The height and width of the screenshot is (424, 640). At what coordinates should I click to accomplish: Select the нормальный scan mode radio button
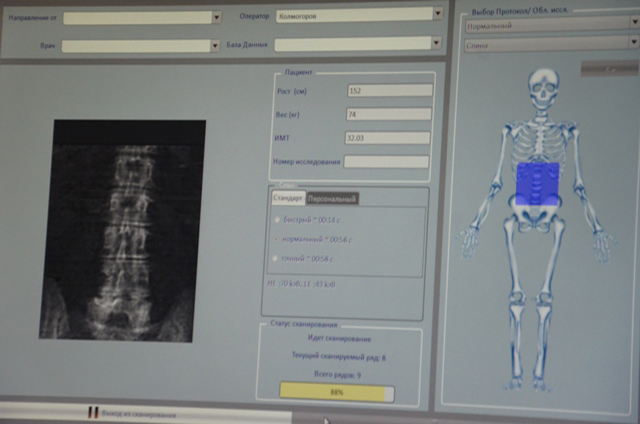pyautogui.click(x=277, y=240)
